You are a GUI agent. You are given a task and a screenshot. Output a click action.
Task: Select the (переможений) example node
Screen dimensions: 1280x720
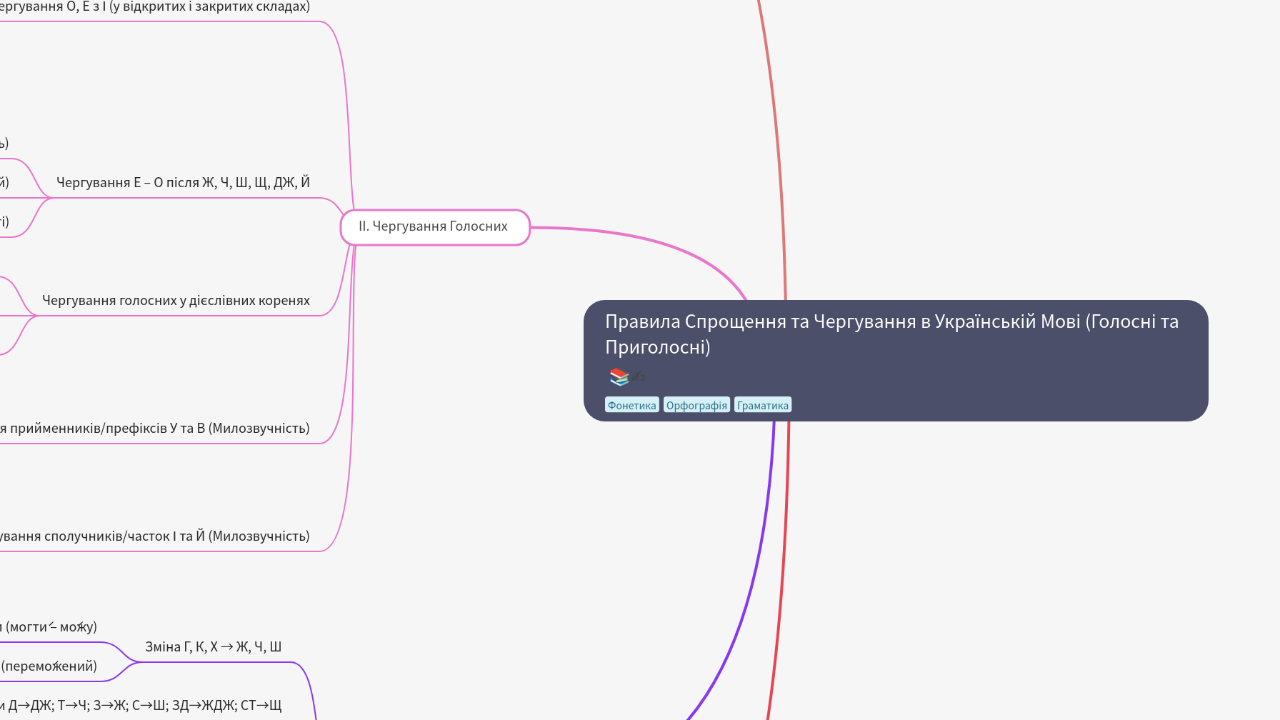(x=48, y=666)
